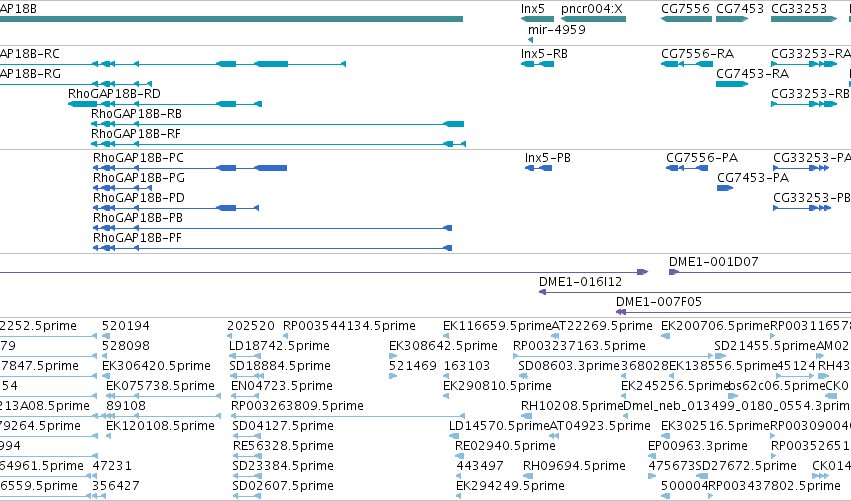
Task: Click the EK116659.5prime EST label
Action: click(x=497, y=326)
